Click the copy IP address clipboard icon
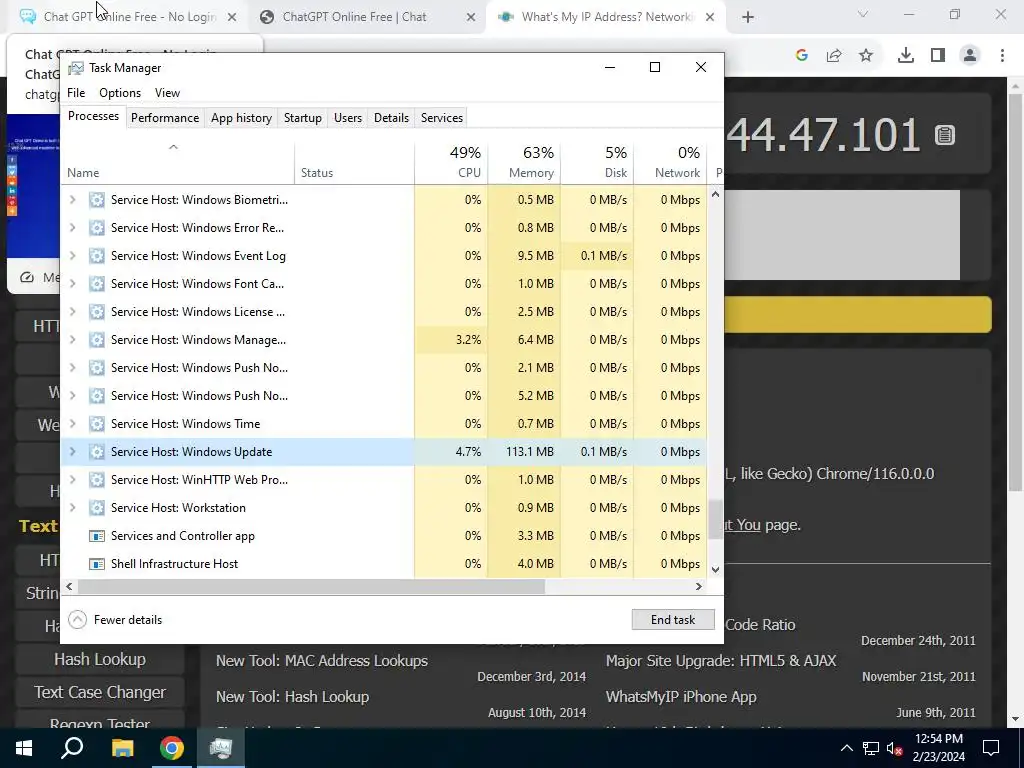This screenshot has height=768, width=1024. 944,135
